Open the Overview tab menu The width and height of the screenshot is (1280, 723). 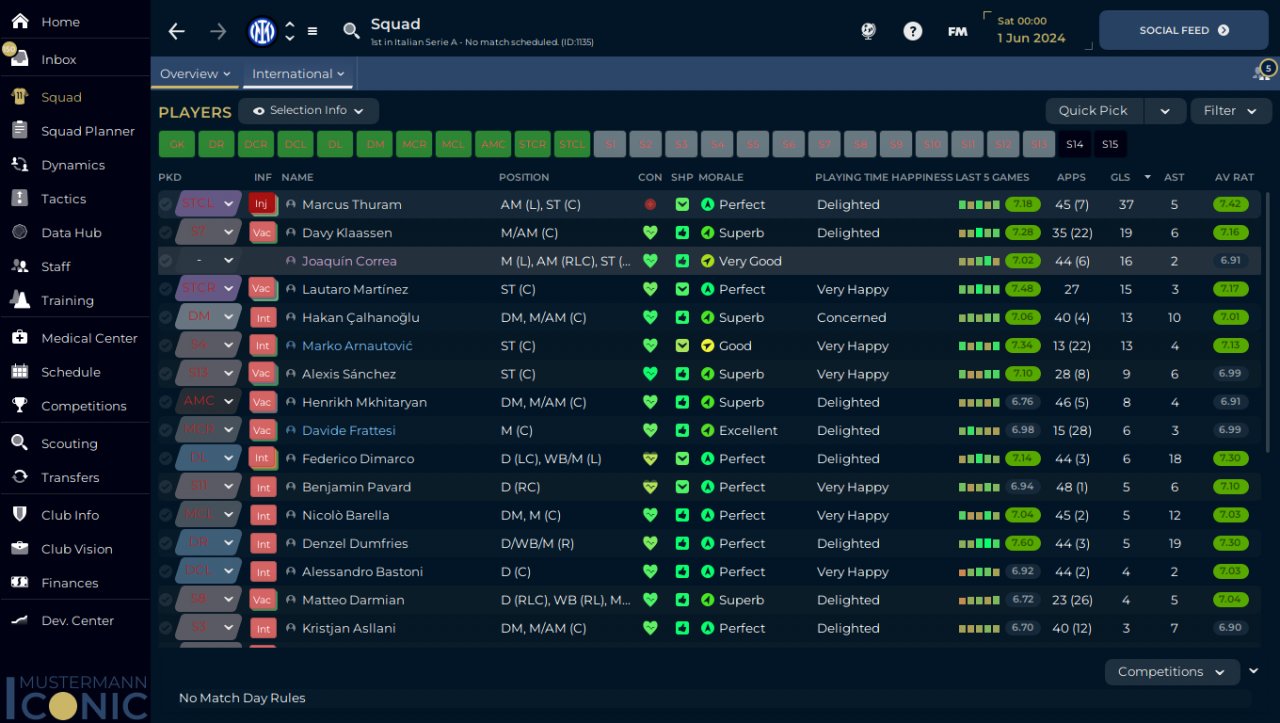(x=195, y=74)
